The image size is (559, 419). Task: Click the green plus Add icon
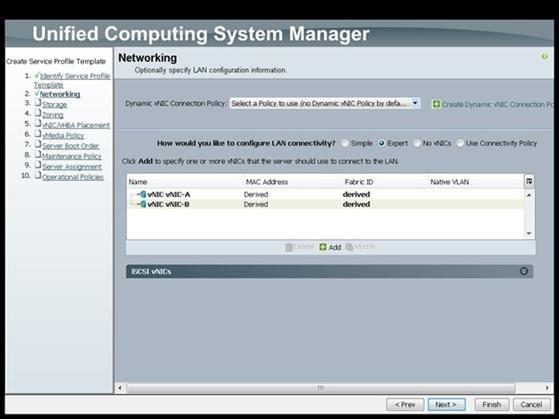(x=323, y=247)
